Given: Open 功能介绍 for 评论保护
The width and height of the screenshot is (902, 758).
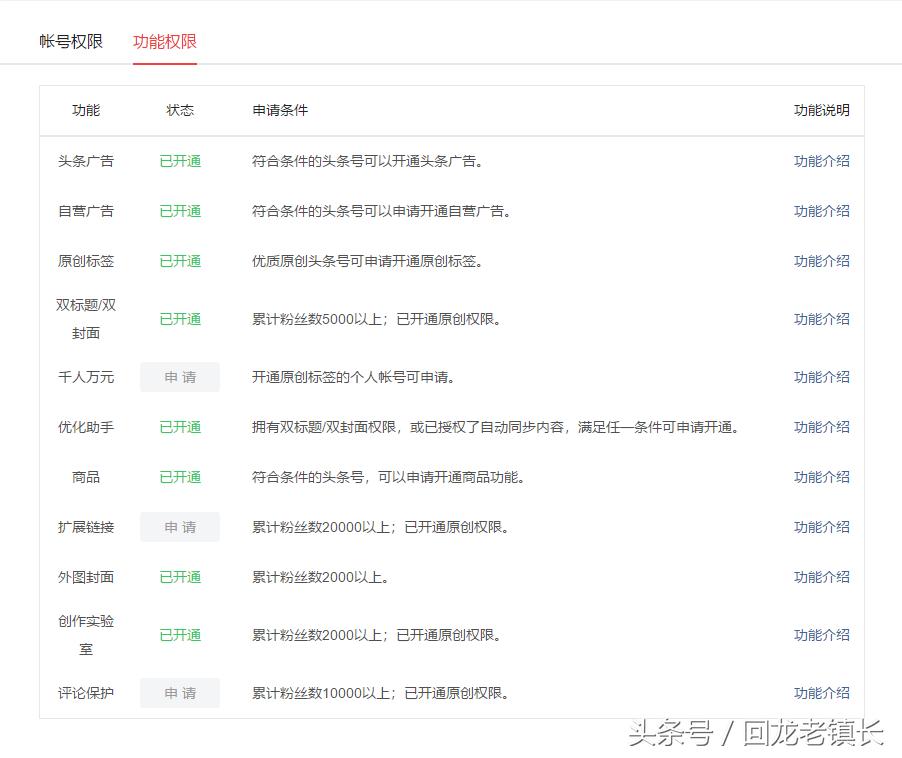Looking at the screenshot, I should click(x=821, y=693).
